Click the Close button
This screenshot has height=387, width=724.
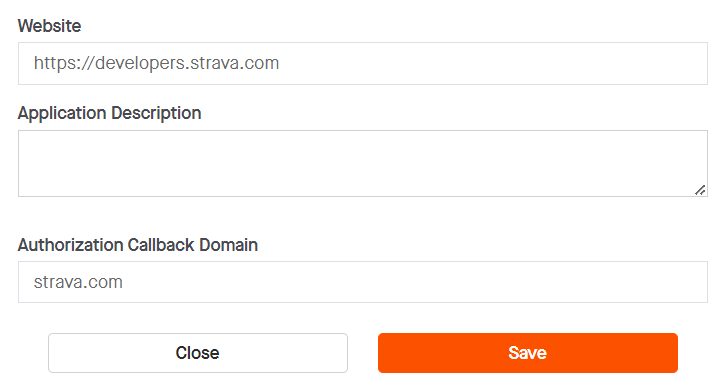point(198,353)
